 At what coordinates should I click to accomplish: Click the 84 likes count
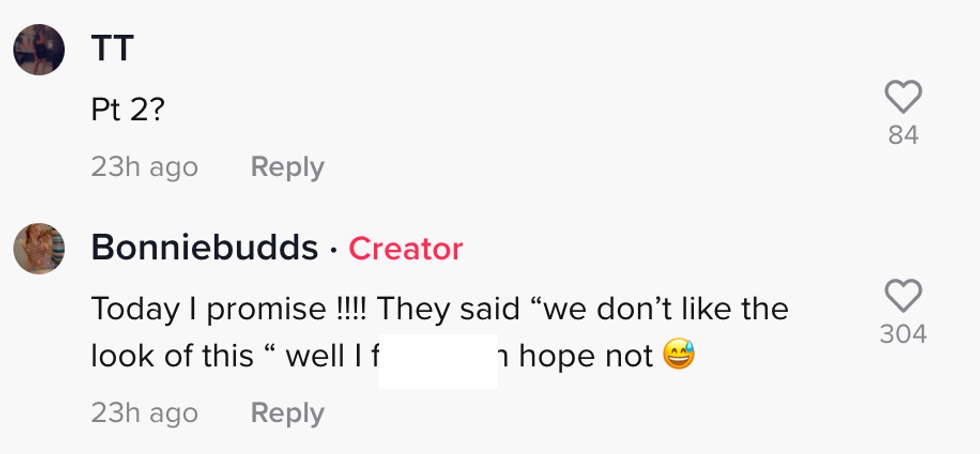click(903, 135)
